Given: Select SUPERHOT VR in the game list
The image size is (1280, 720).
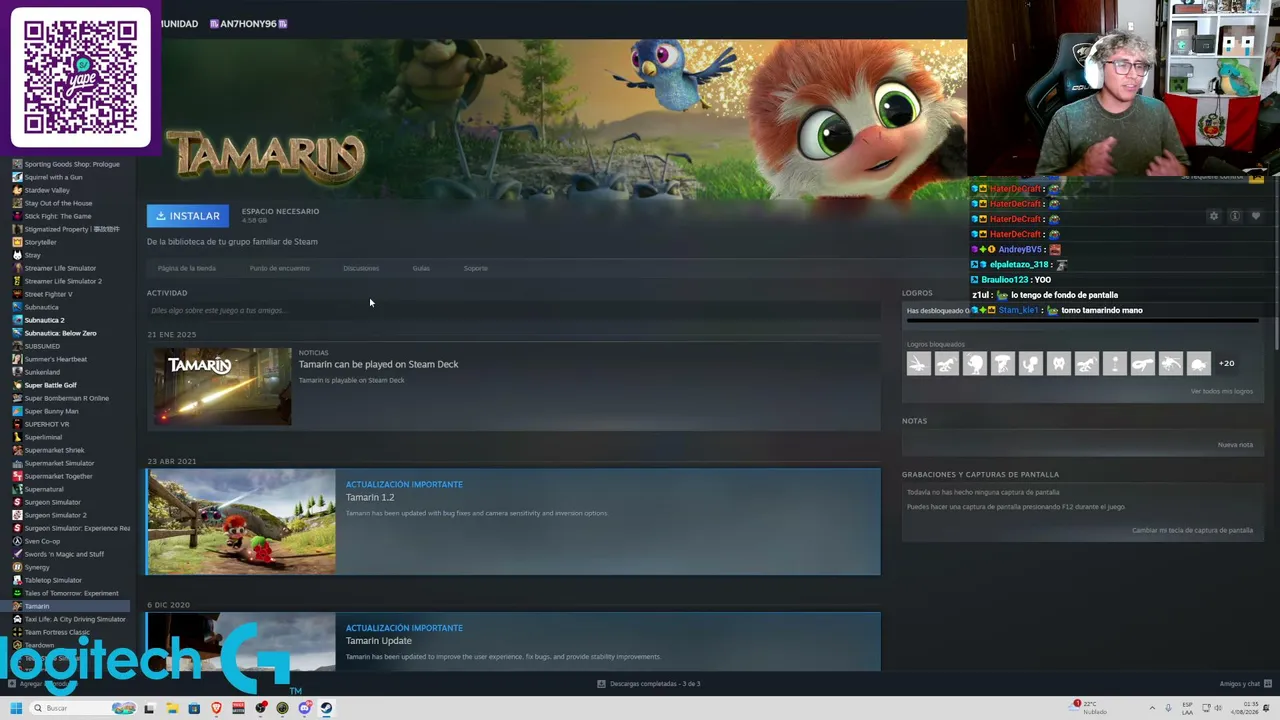Looking at the screenshot, I should pos(47,424).
